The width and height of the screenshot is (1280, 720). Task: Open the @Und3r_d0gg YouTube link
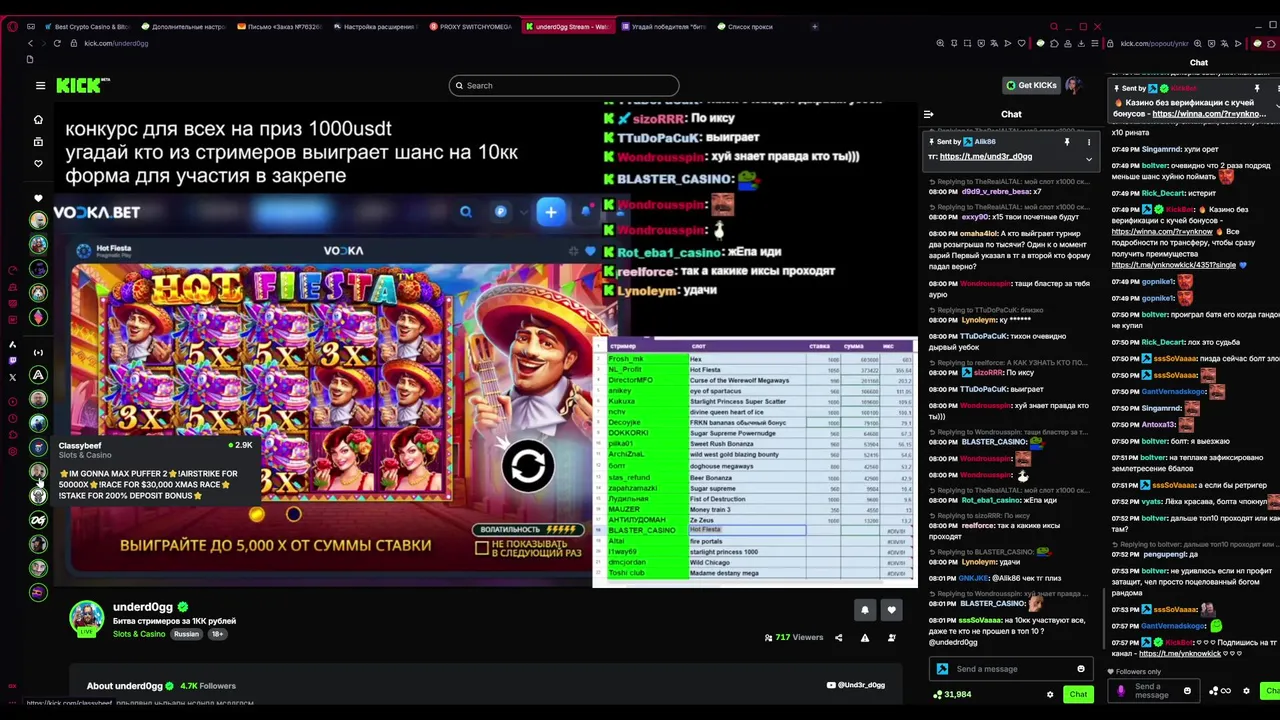point(856,685)
